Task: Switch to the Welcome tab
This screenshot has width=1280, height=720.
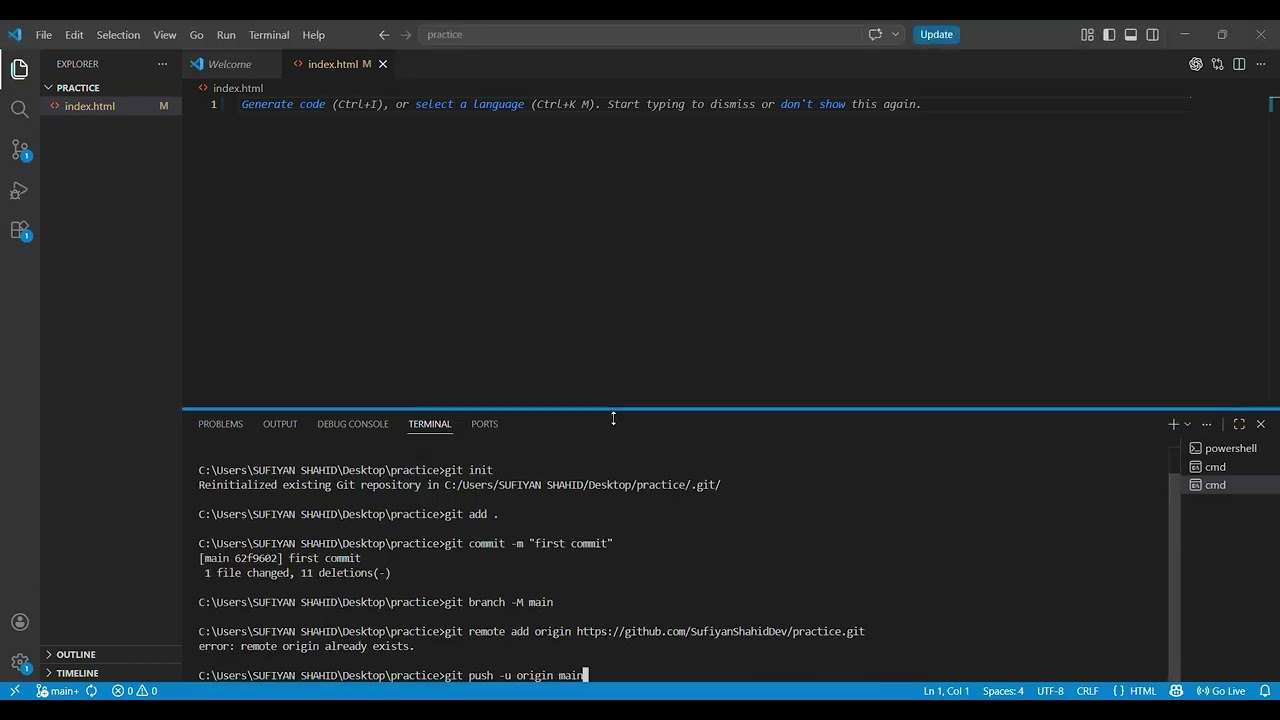Action: (x=229, y=64)
